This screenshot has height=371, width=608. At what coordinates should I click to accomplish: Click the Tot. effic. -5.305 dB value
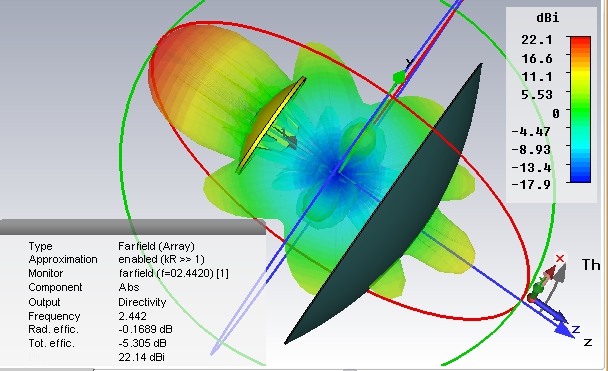(x=142, y=343)
